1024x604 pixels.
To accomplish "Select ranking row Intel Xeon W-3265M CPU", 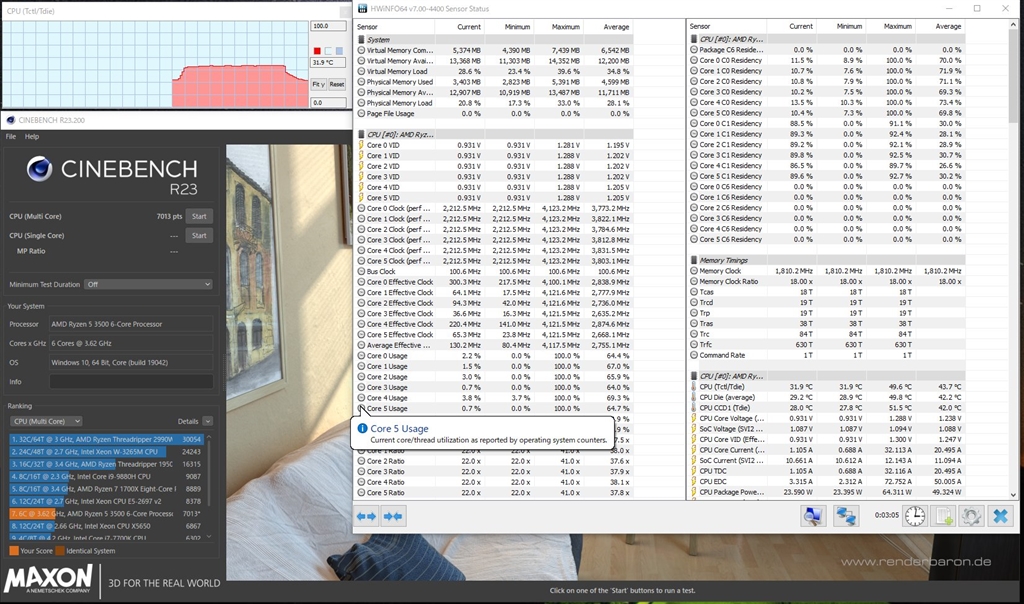I will [106, 452].
